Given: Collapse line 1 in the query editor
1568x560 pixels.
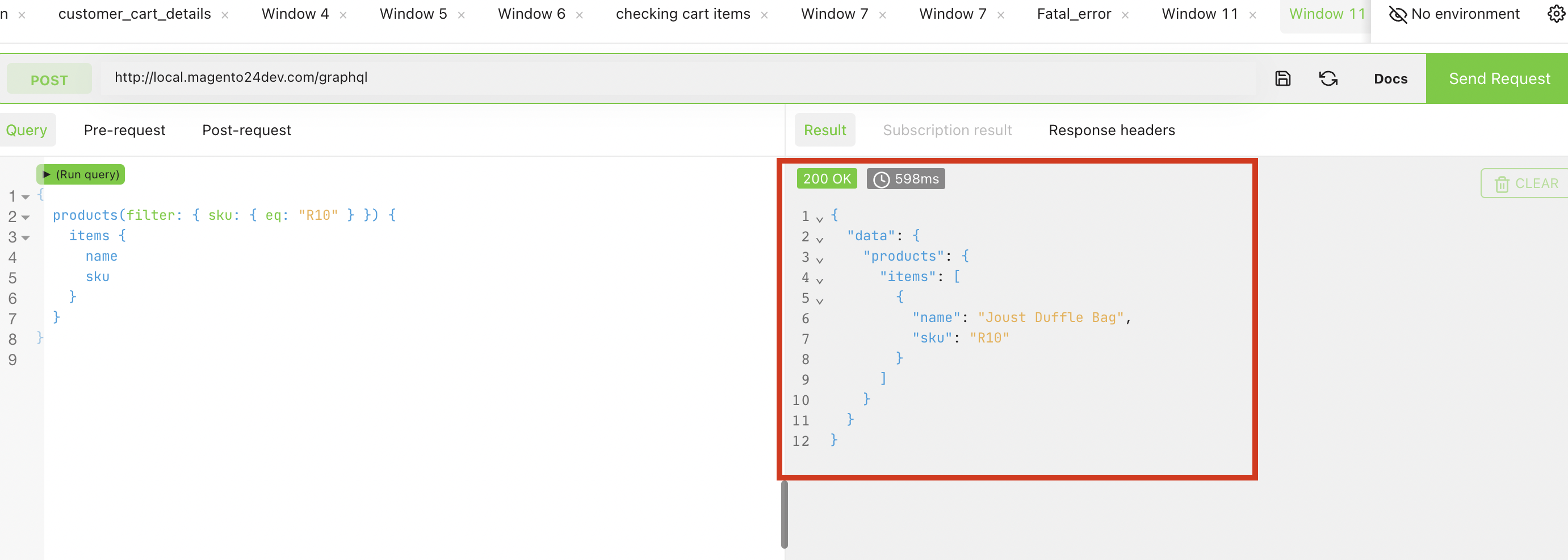Looking at the screenshot, I should [x=24, y=196].
